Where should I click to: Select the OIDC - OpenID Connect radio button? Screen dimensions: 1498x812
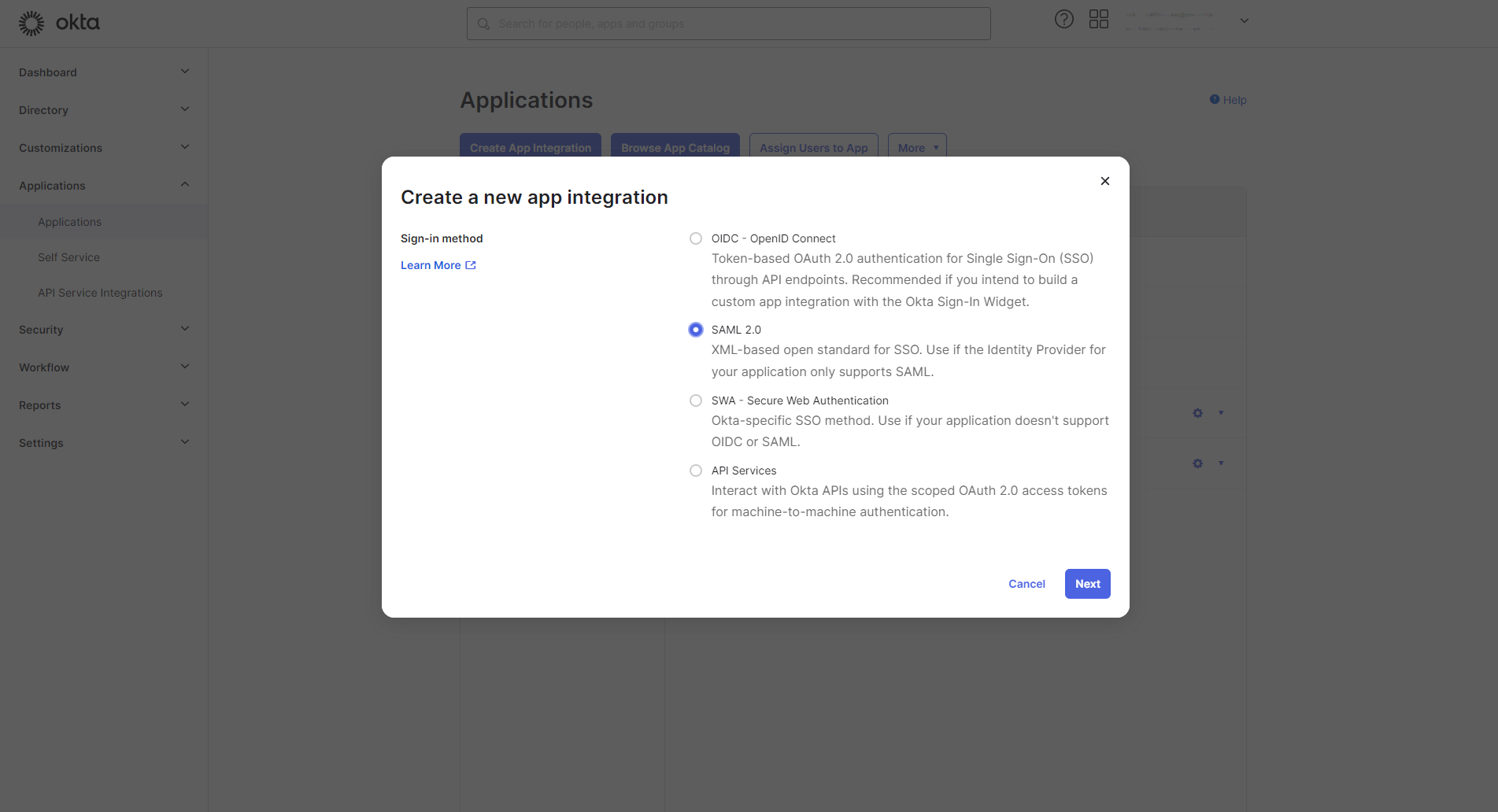(x=696, y=238)
